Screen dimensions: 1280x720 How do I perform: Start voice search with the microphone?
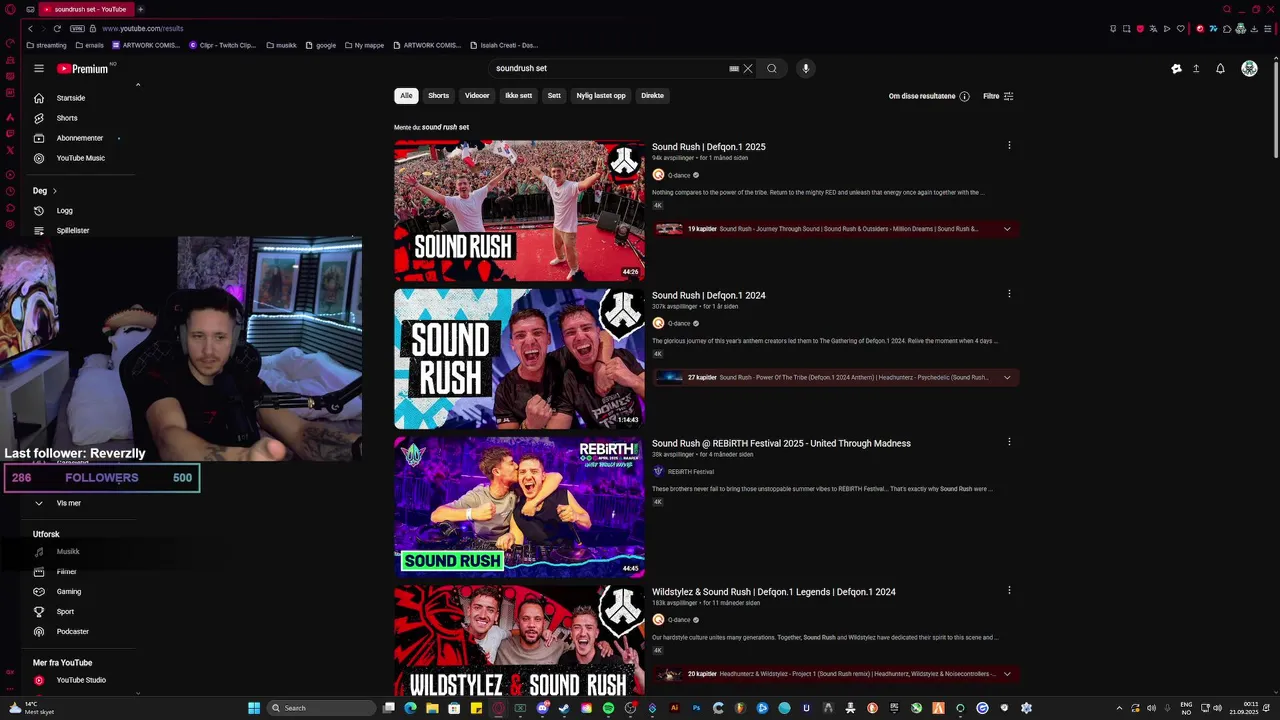pyautogui.click(x=805, y=68)
